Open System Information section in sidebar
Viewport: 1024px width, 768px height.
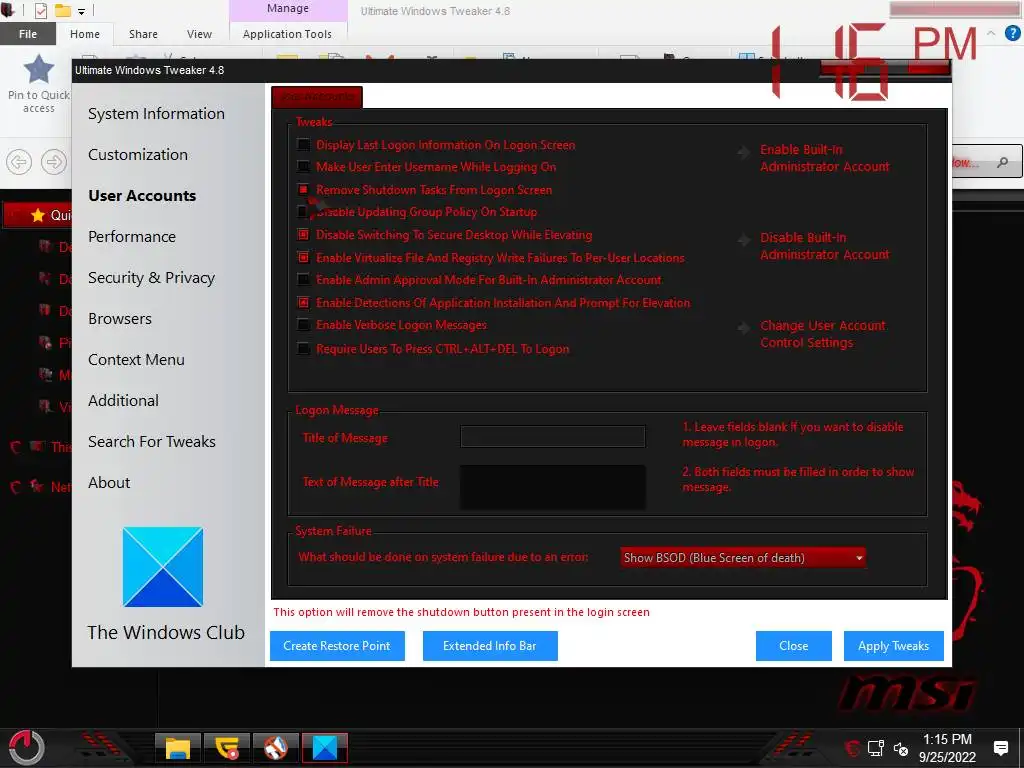coord(156,114)
